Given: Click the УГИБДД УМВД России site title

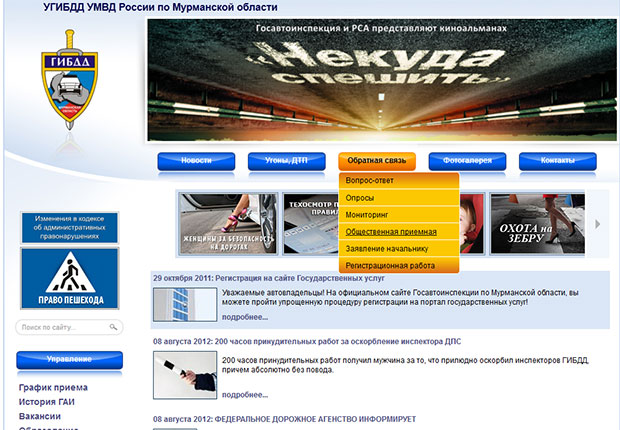Looking at the screenshot, I should (160, 7).
